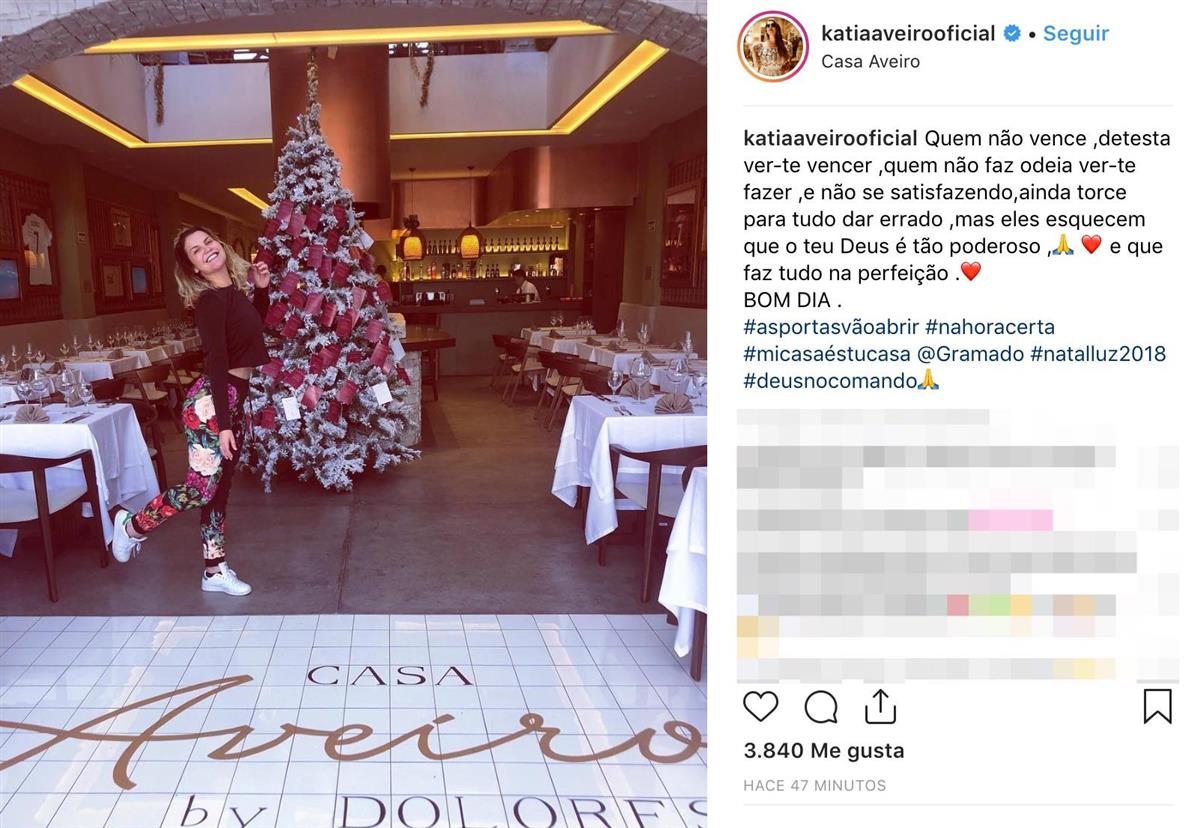Like the post with the heart icon
1200x828 pixels.
761,706
